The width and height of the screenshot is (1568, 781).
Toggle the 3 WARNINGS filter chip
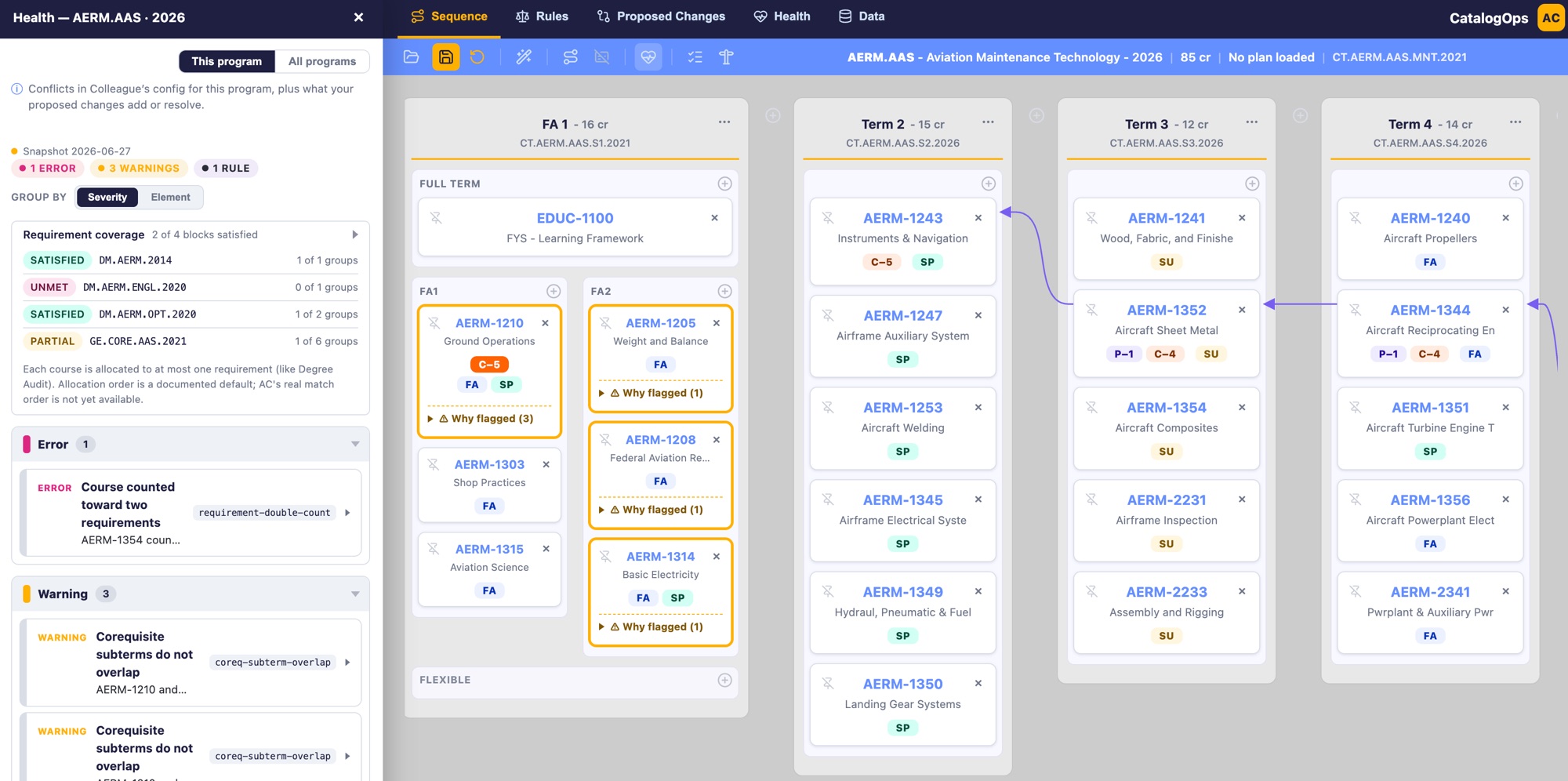[139, 168]
